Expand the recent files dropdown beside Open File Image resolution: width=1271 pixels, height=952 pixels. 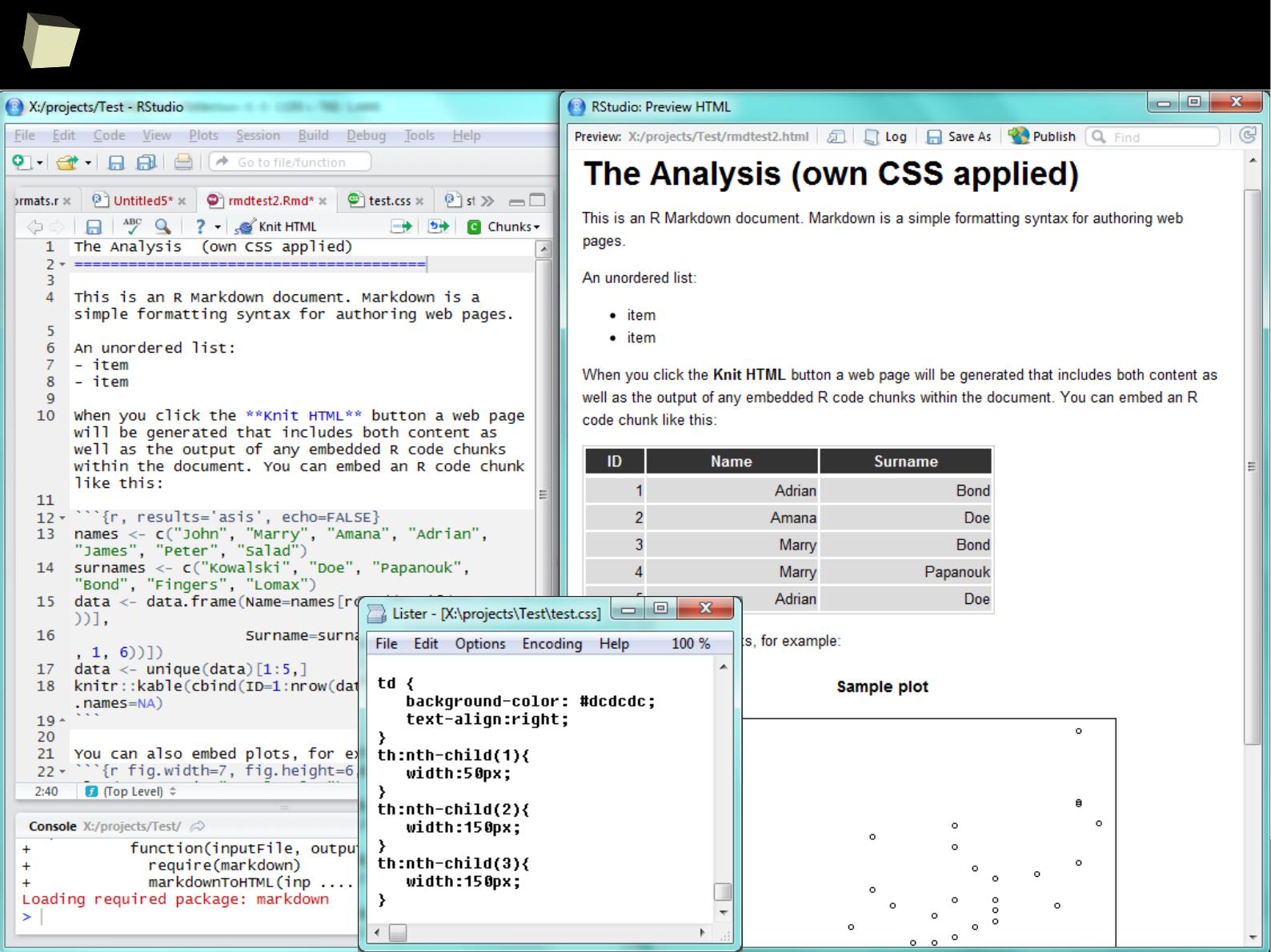click(87, 163)
